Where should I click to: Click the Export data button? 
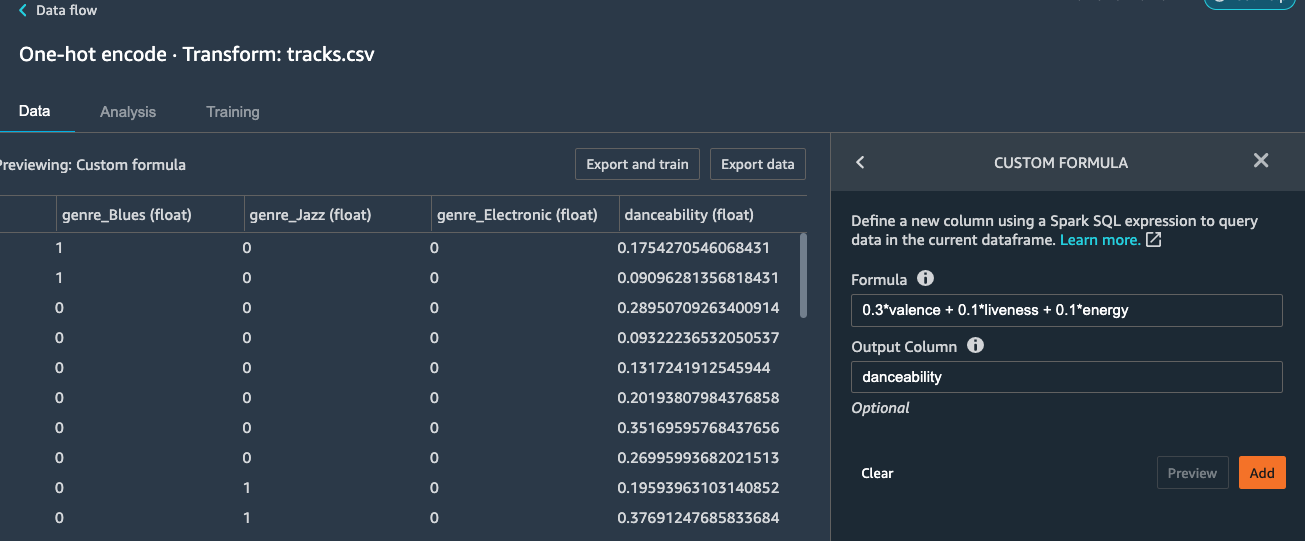(x=758, y=164)
